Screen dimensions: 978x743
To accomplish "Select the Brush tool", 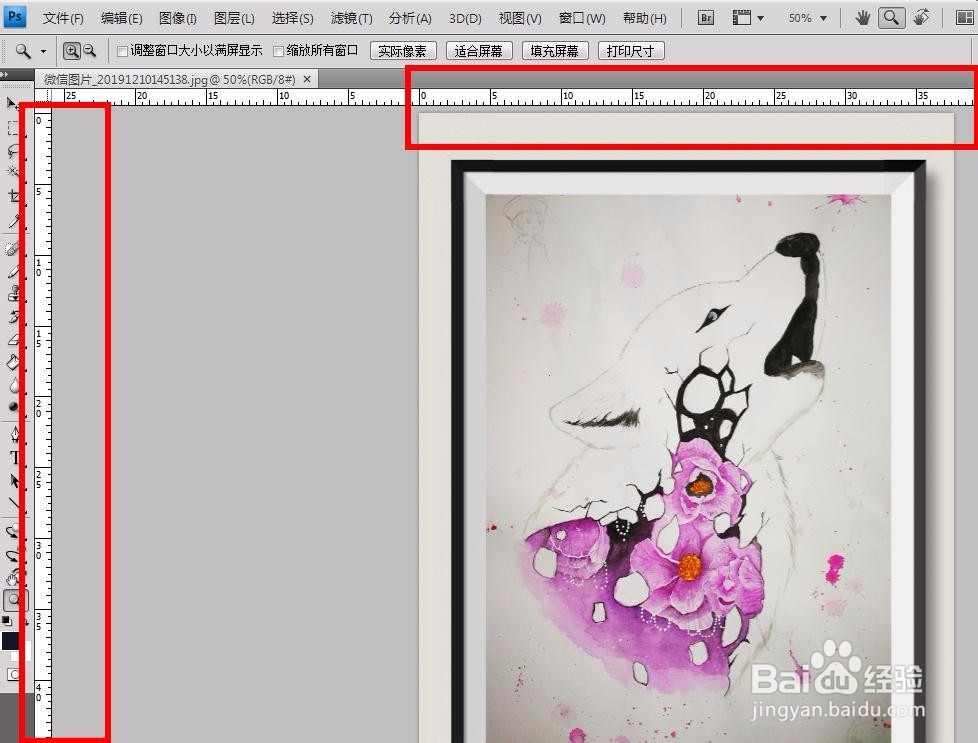I will [12, 271].
